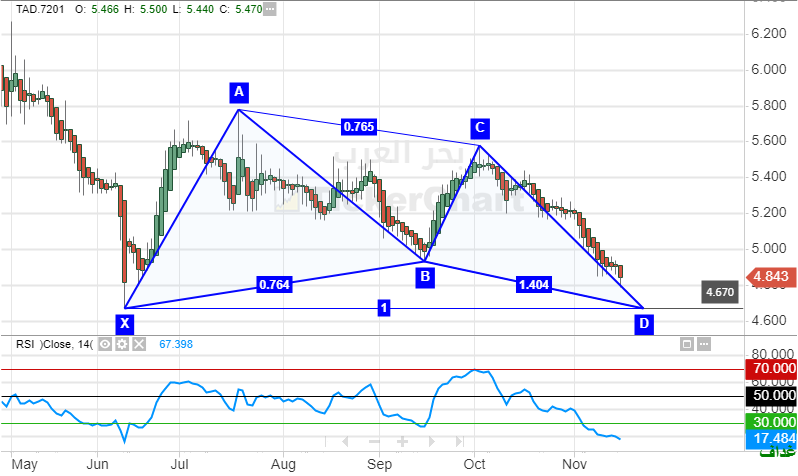Remove the RSI indicator with X
This screenshot has height=476, width=798.
click(x=139, y=344)
